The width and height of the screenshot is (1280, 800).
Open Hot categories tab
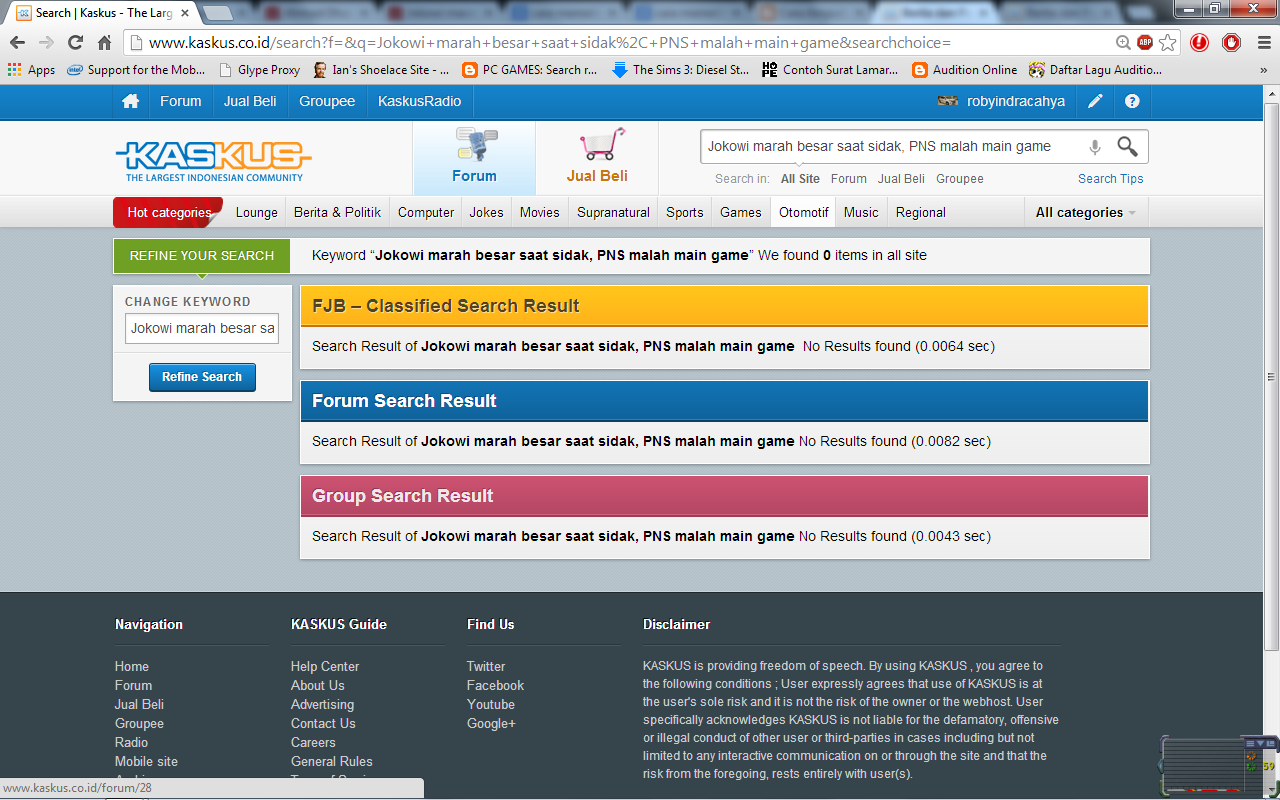pyautogui.click(x=168, y=212)
